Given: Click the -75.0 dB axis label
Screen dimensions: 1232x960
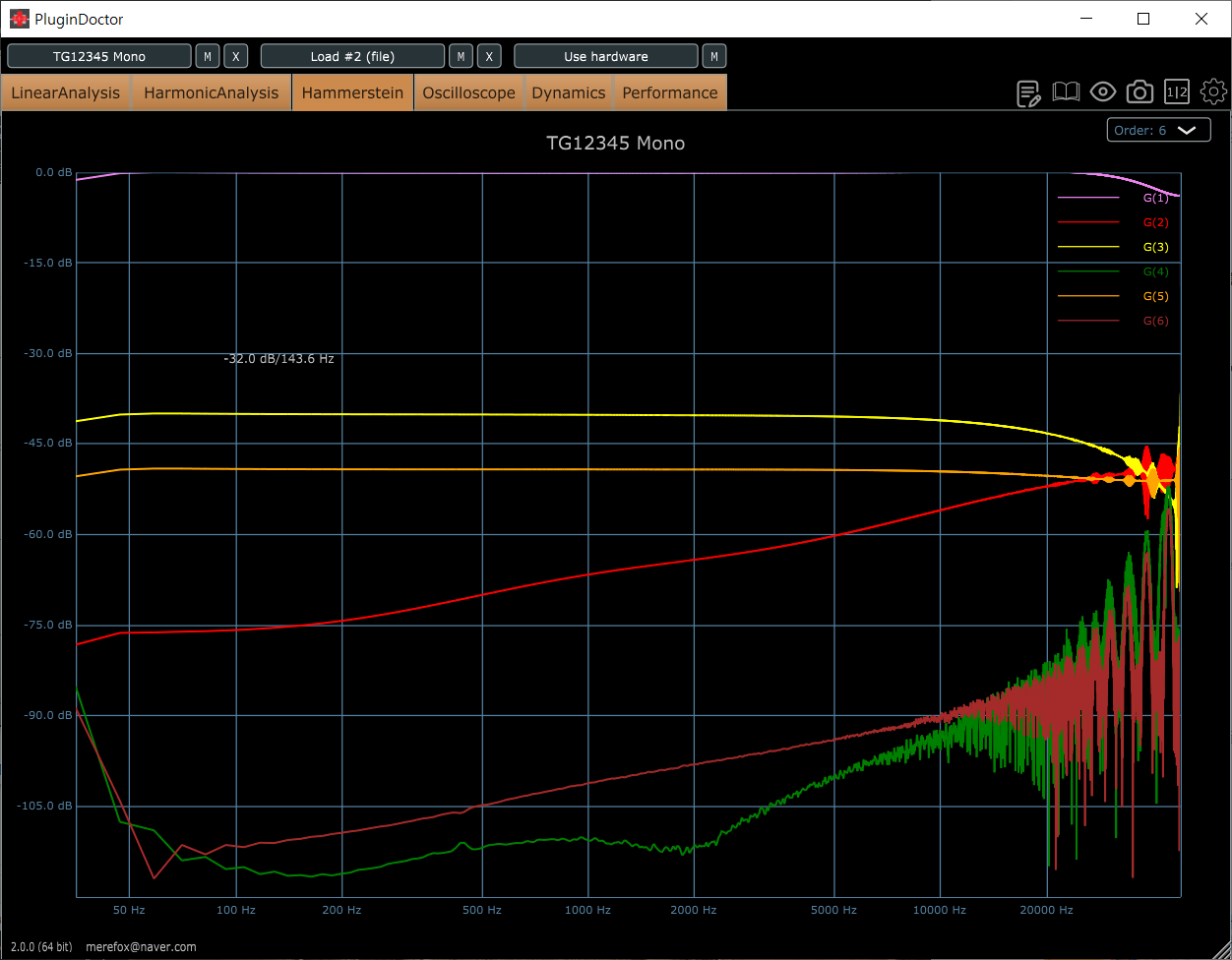Looking at the screenshot, I should pos(48,625).
